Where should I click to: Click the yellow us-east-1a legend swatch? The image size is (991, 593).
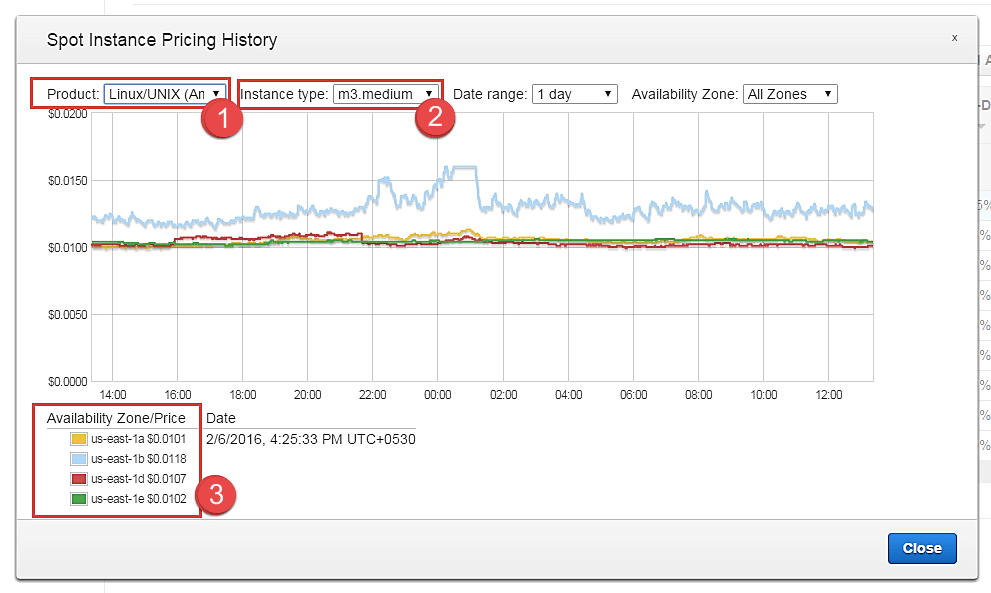tap(78, 439)
